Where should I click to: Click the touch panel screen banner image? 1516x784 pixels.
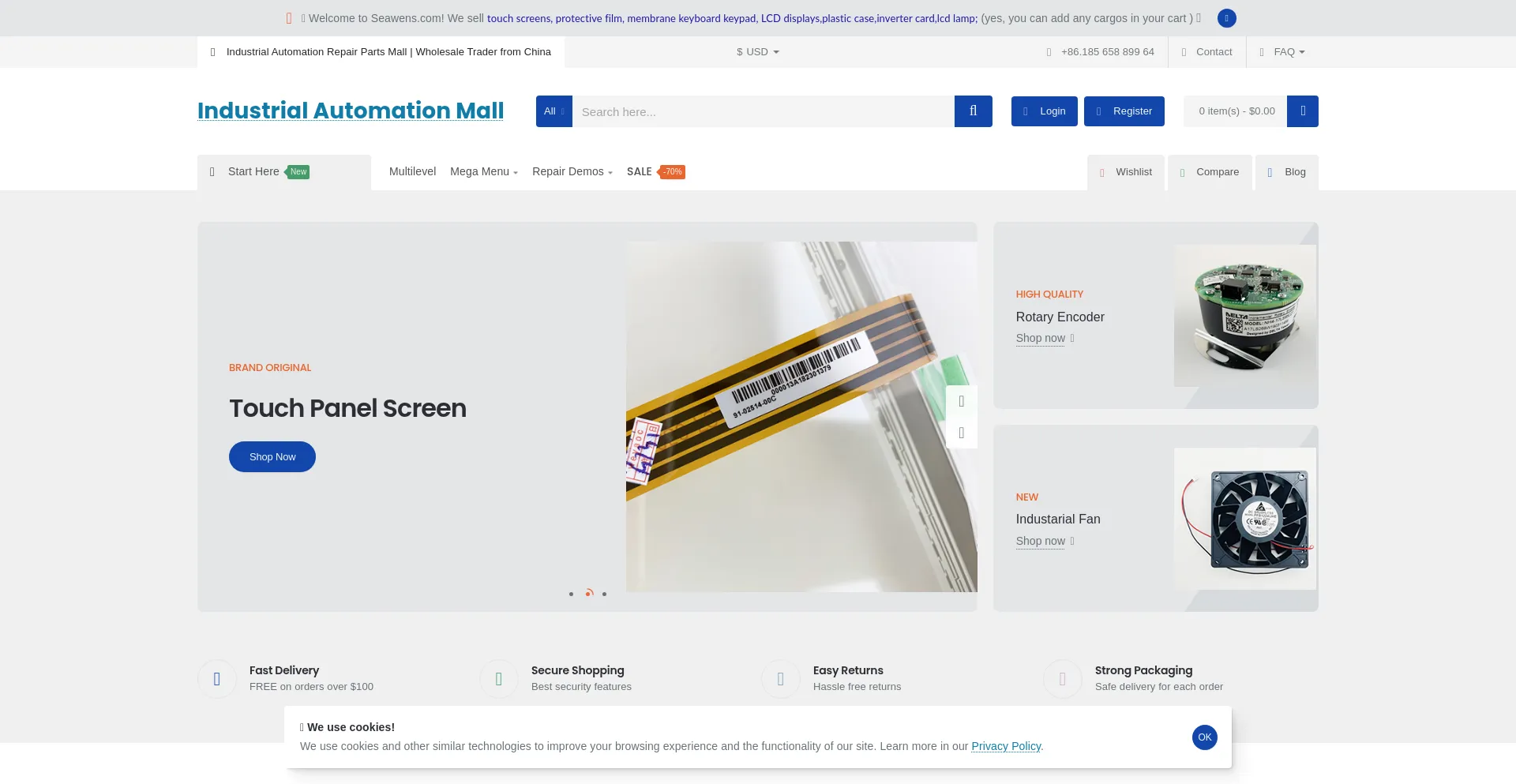[x=801, y=417]
